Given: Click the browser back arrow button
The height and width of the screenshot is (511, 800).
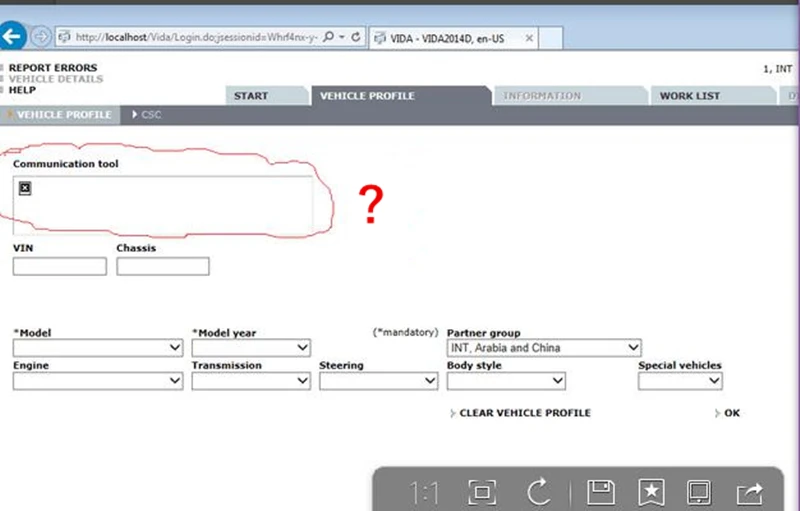Looking at the screenshot, I should 11,36.
